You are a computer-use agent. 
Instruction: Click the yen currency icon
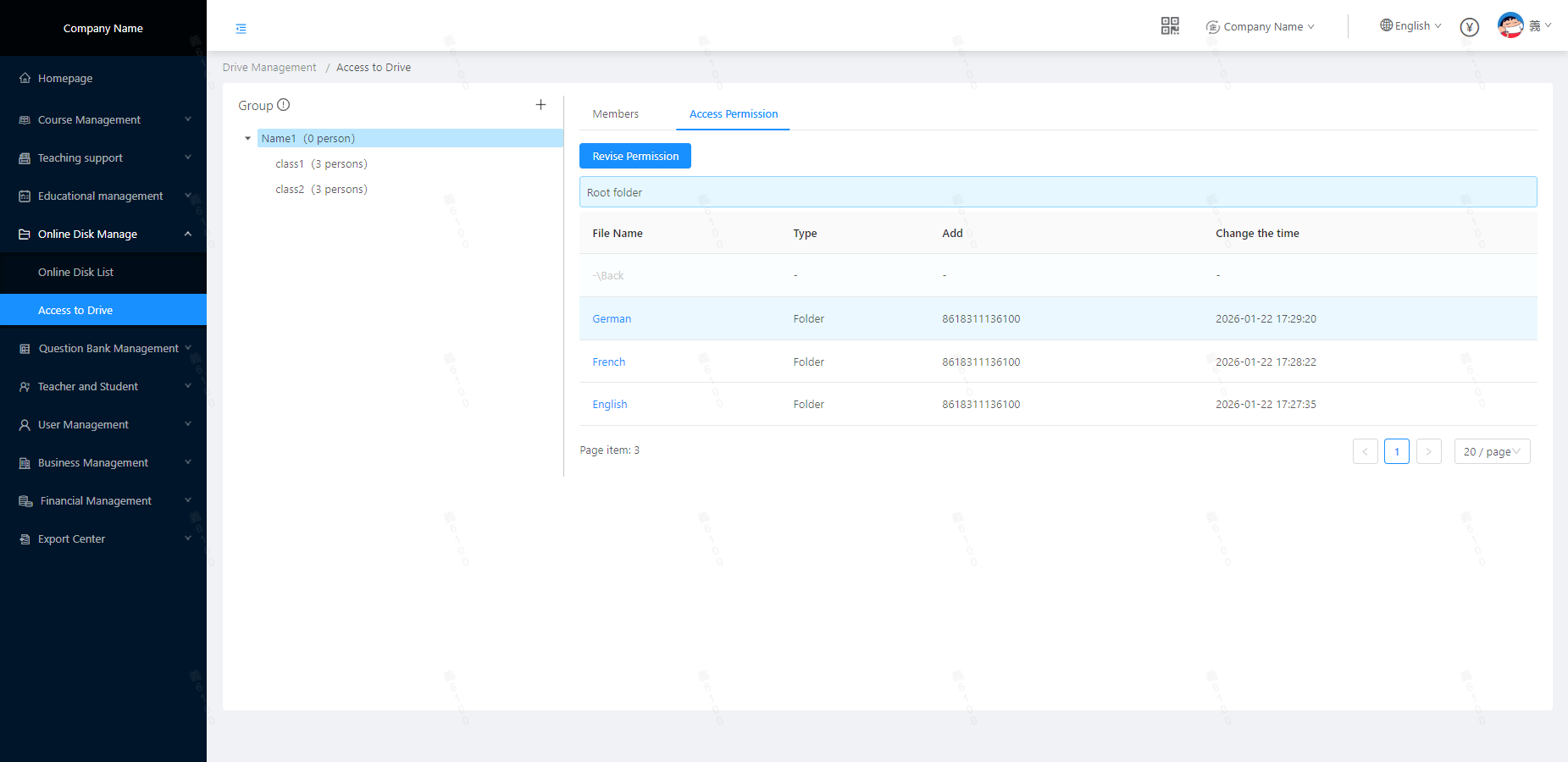(x=1470, y=27)
